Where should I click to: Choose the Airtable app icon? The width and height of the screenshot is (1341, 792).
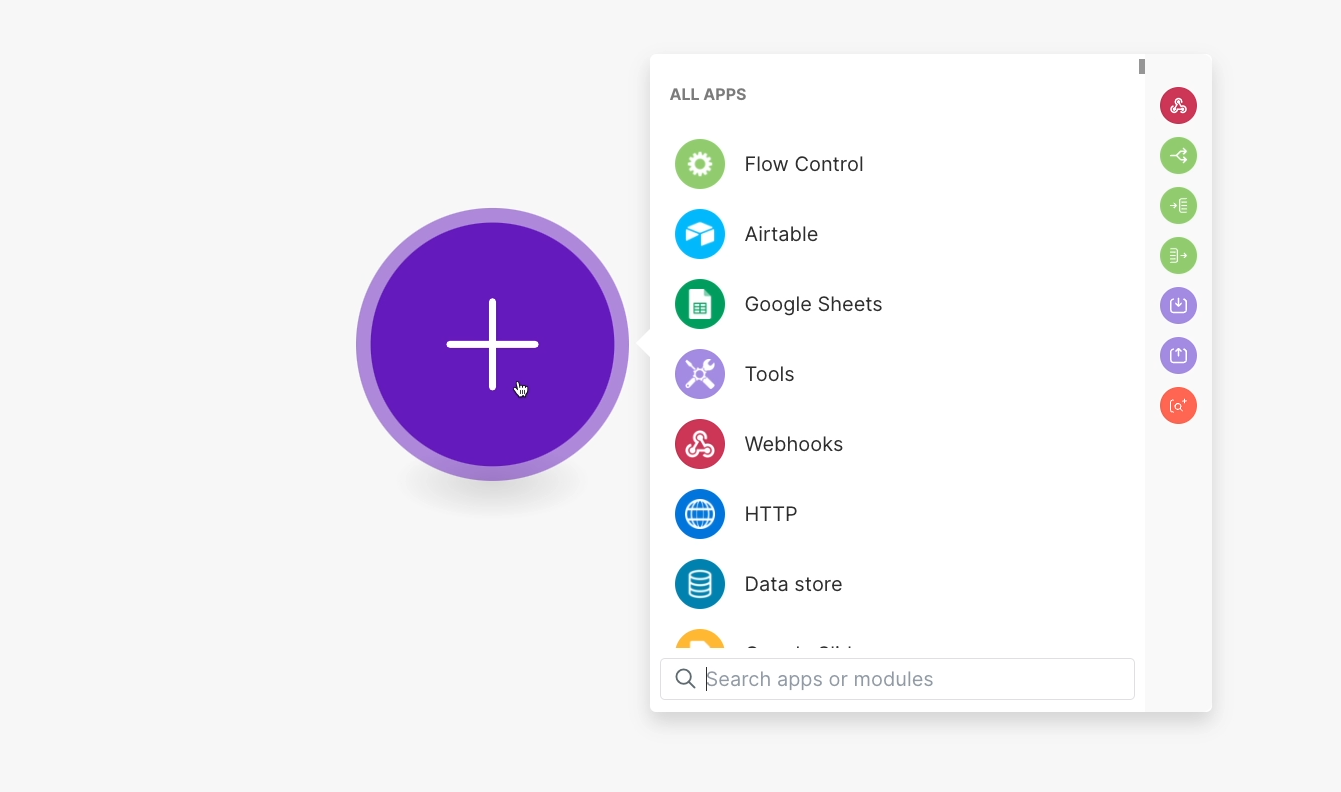(x=700, y=234)
